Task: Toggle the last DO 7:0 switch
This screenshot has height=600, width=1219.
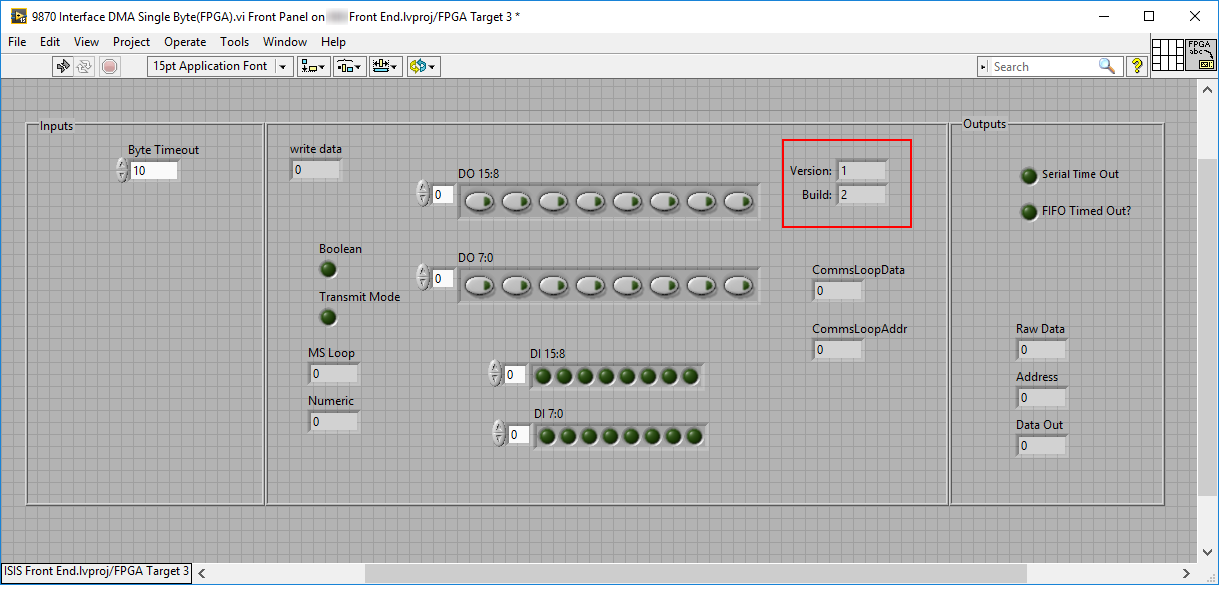Action: click(x=738, y=285)
